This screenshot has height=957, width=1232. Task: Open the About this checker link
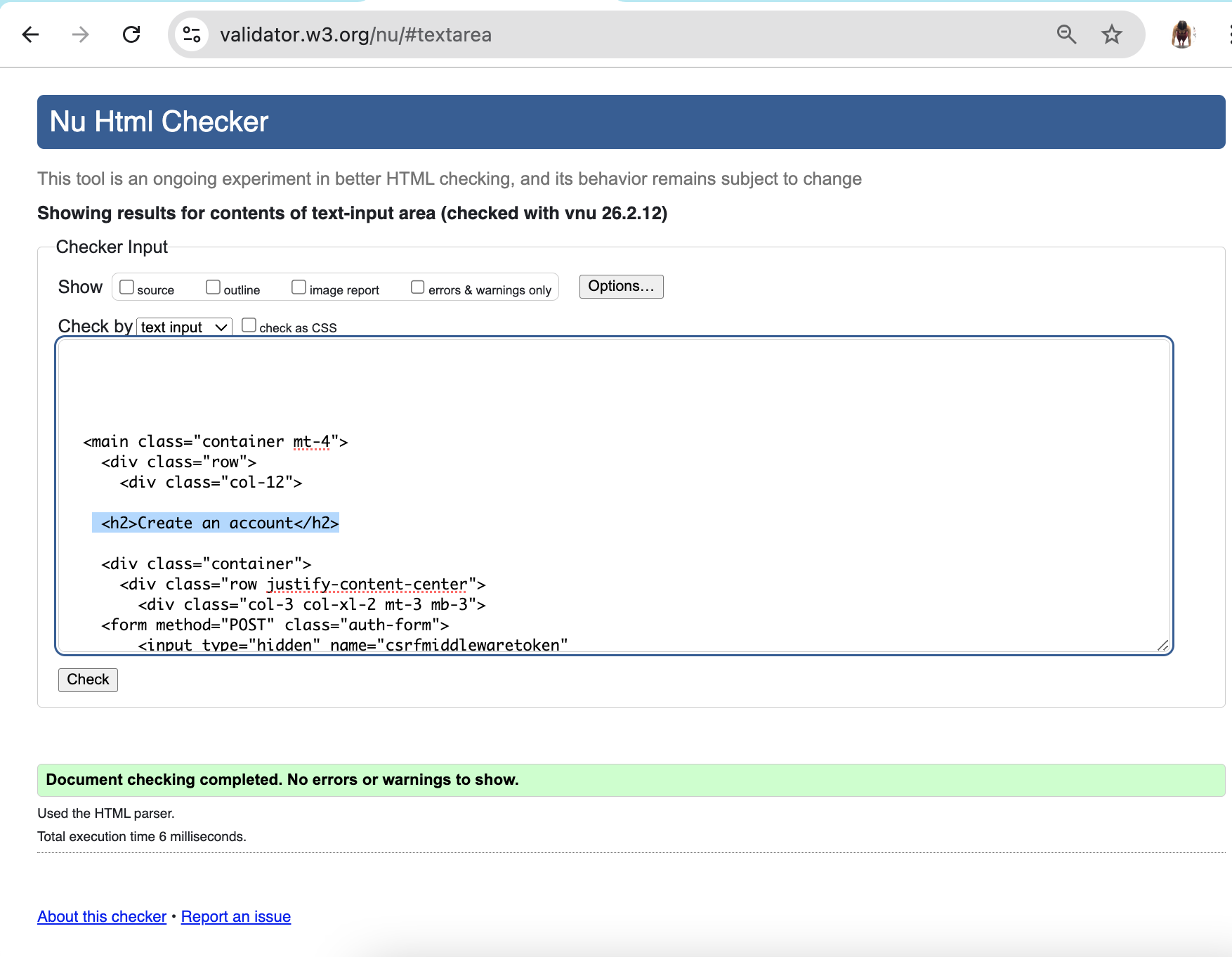tap(101, 916)
